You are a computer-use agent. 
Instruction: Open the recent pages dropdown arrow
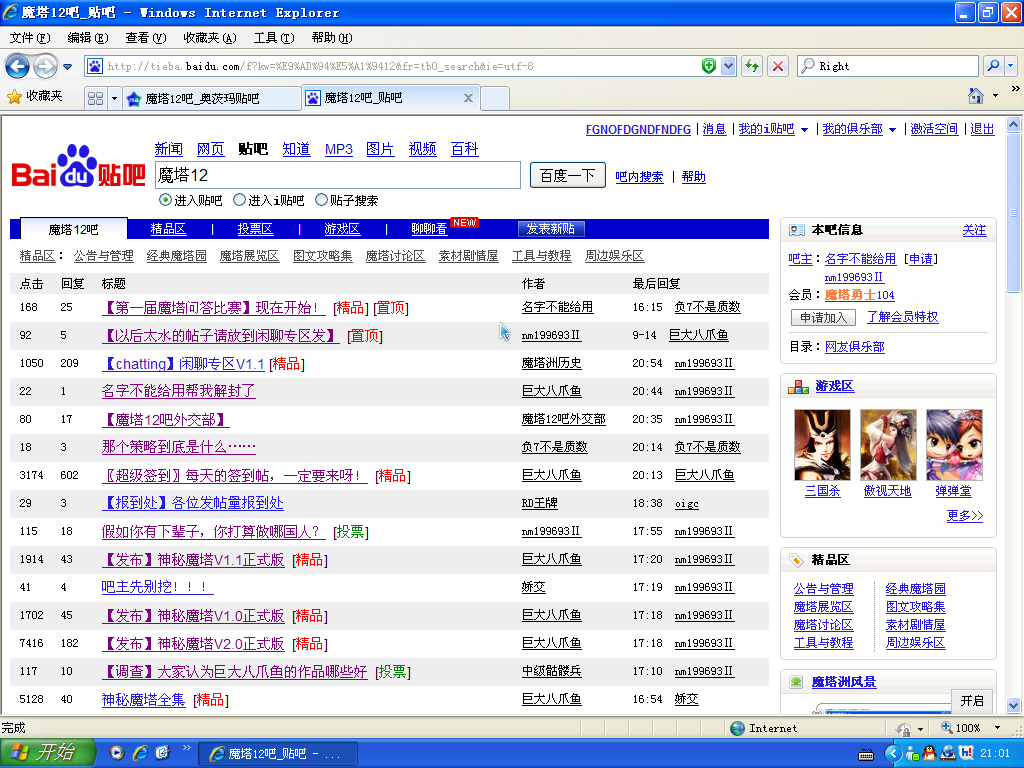[67, 67]
